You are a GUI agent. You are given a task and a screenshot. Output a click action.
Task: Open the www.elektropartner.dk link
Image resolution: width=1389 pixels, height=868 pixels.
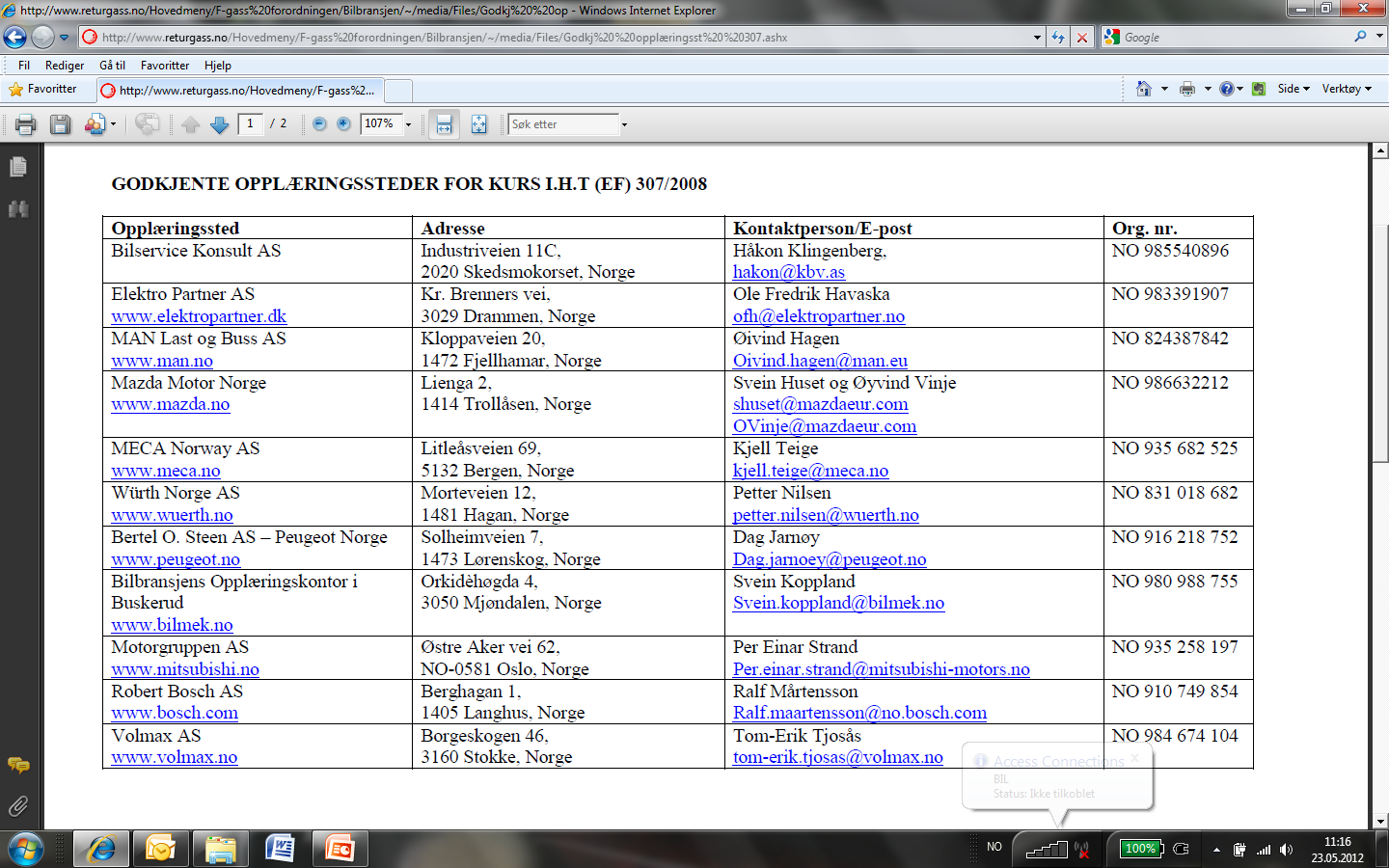click(x=199, y=316)
